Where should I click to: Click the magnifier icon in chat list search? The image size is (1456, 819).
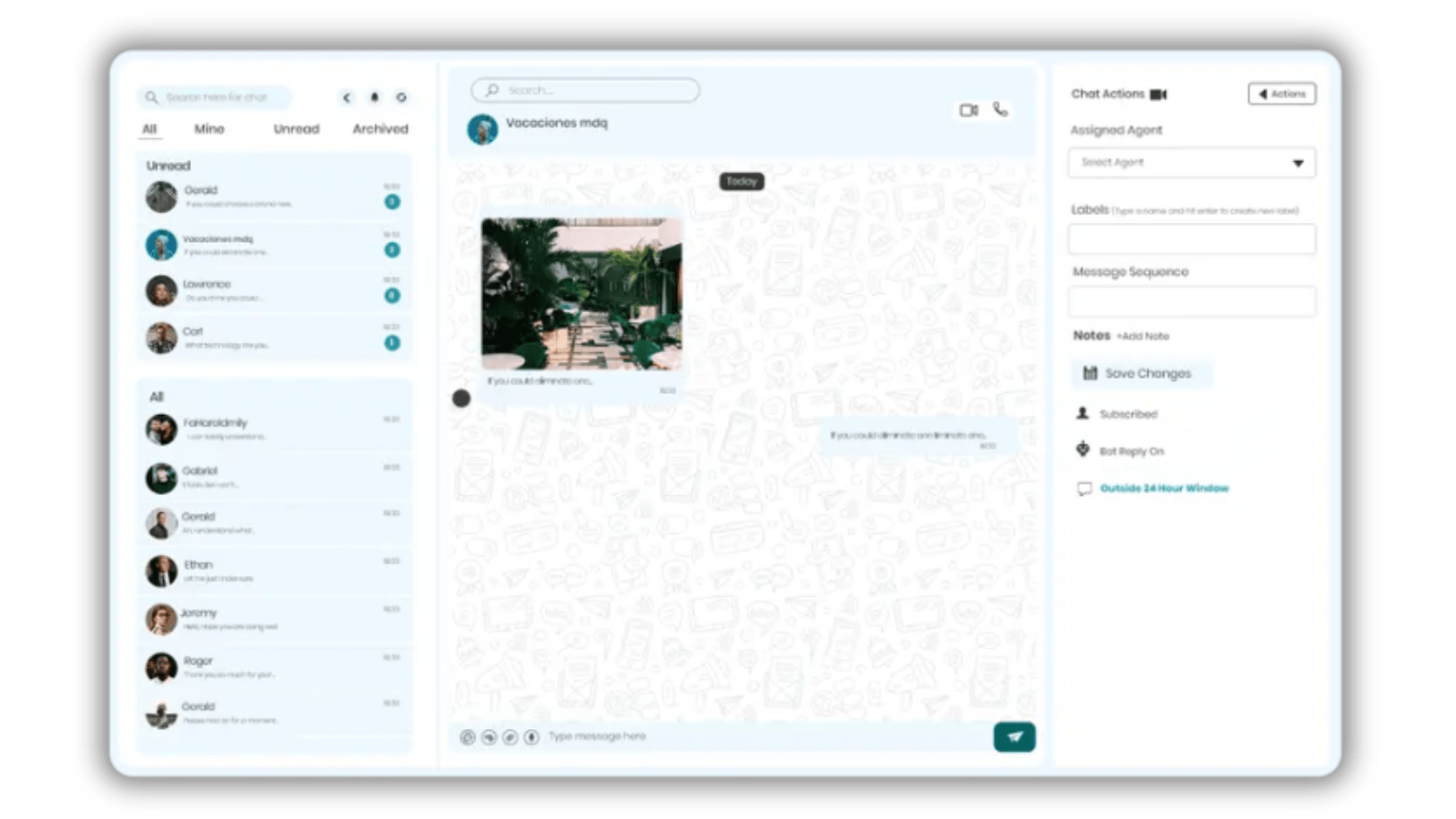pyautogui.click(x=151, y=97)
